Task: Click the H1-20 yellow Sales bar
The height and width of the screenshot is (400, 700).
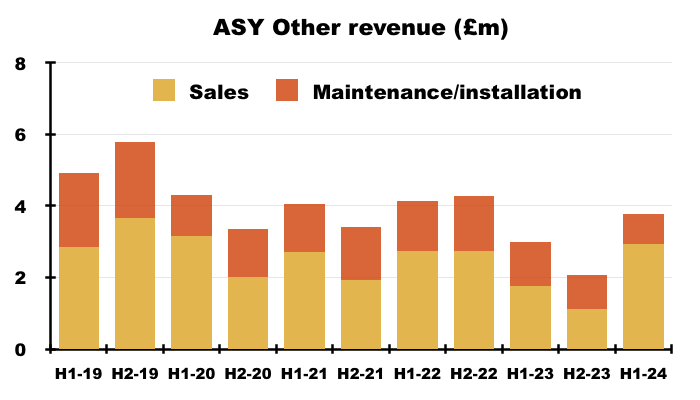Action: point(191,292)
